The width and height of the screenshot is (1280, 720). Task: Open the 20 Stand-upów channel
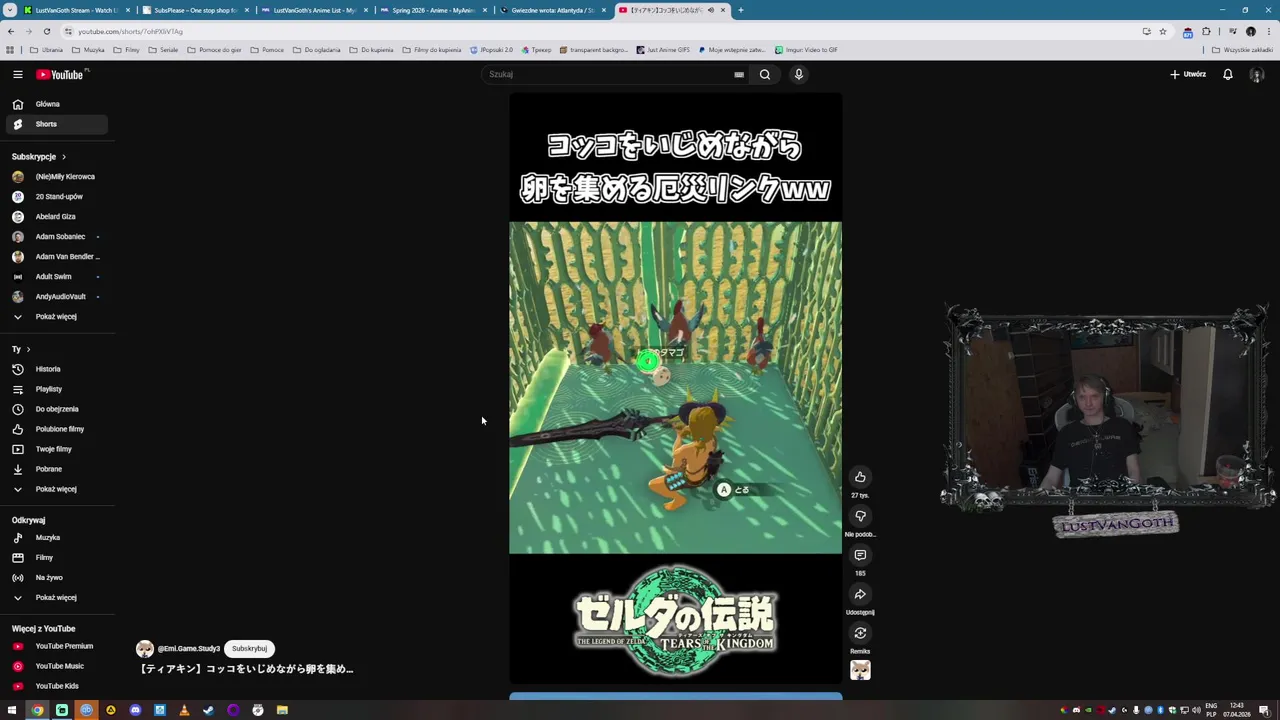coord(56,197)
